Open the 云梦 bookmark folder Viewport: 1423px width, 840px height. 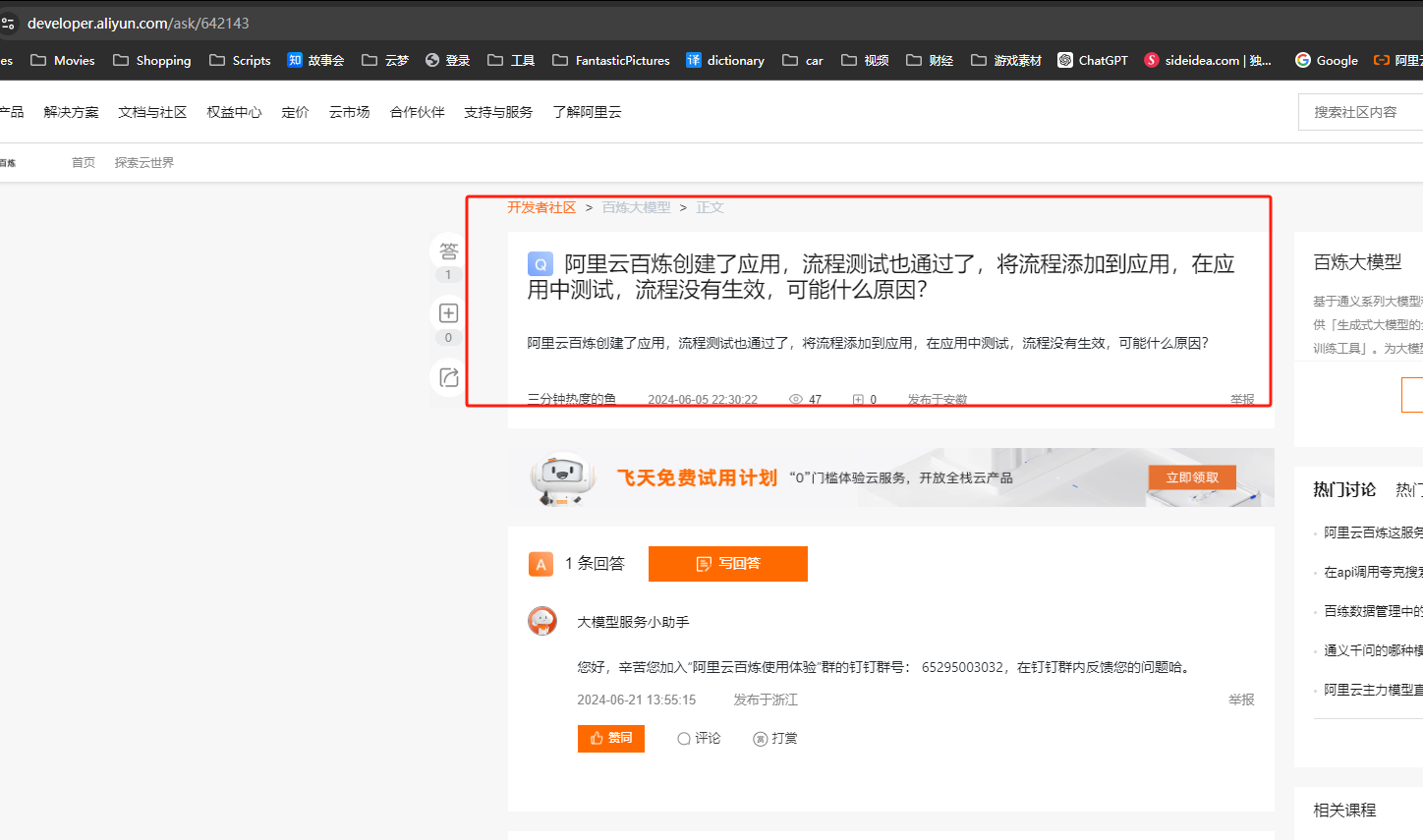point(385,60)
